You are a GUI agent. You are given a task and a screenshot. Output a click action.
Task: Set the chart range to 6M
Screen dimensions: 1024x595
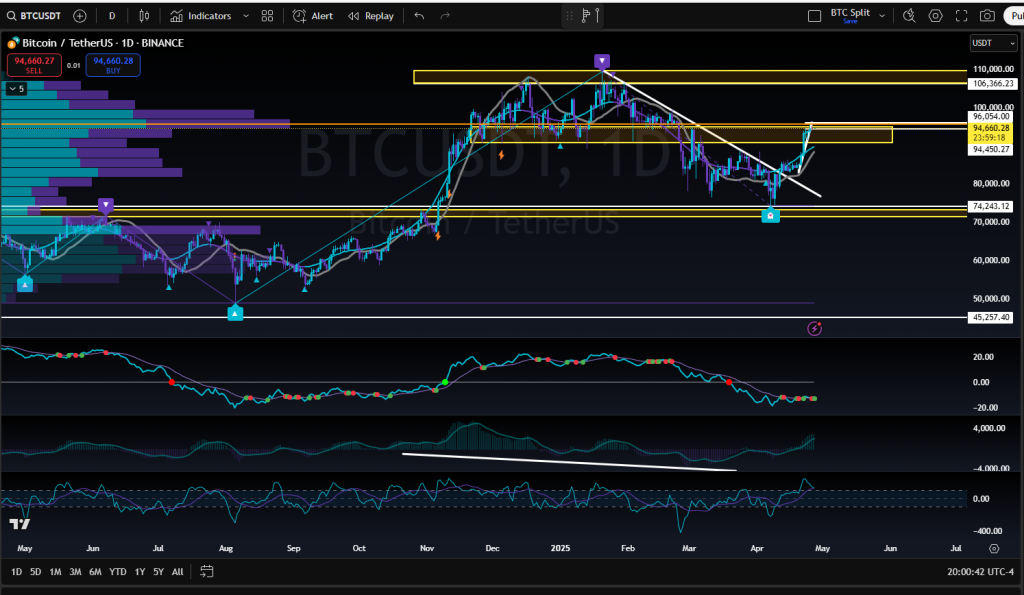tap(95, 572)
